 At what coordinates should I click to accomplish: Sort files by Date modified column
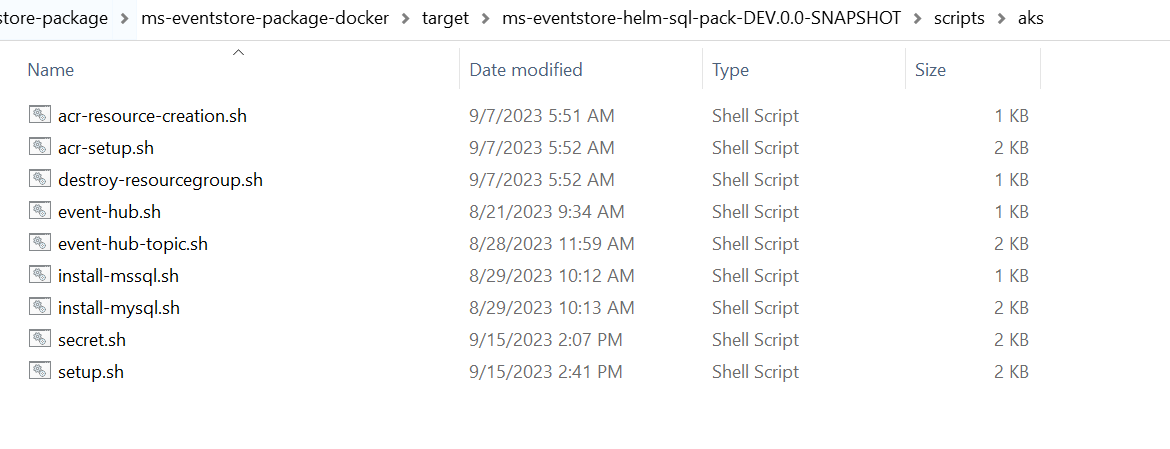click(x=525, y=70)
